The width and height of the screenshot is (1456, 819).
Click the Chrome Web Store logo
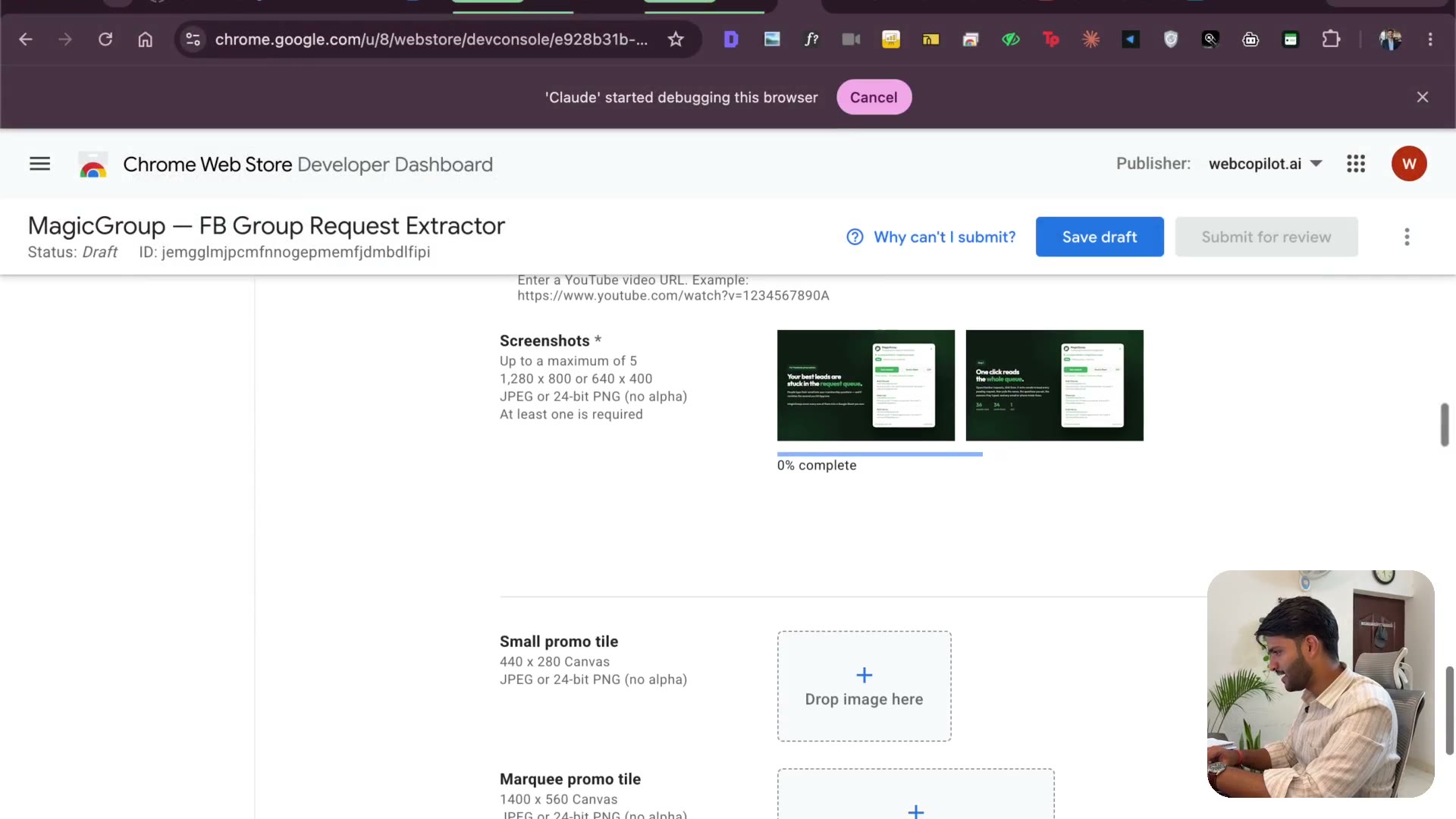pyautogui.click(x=93, y=165)
